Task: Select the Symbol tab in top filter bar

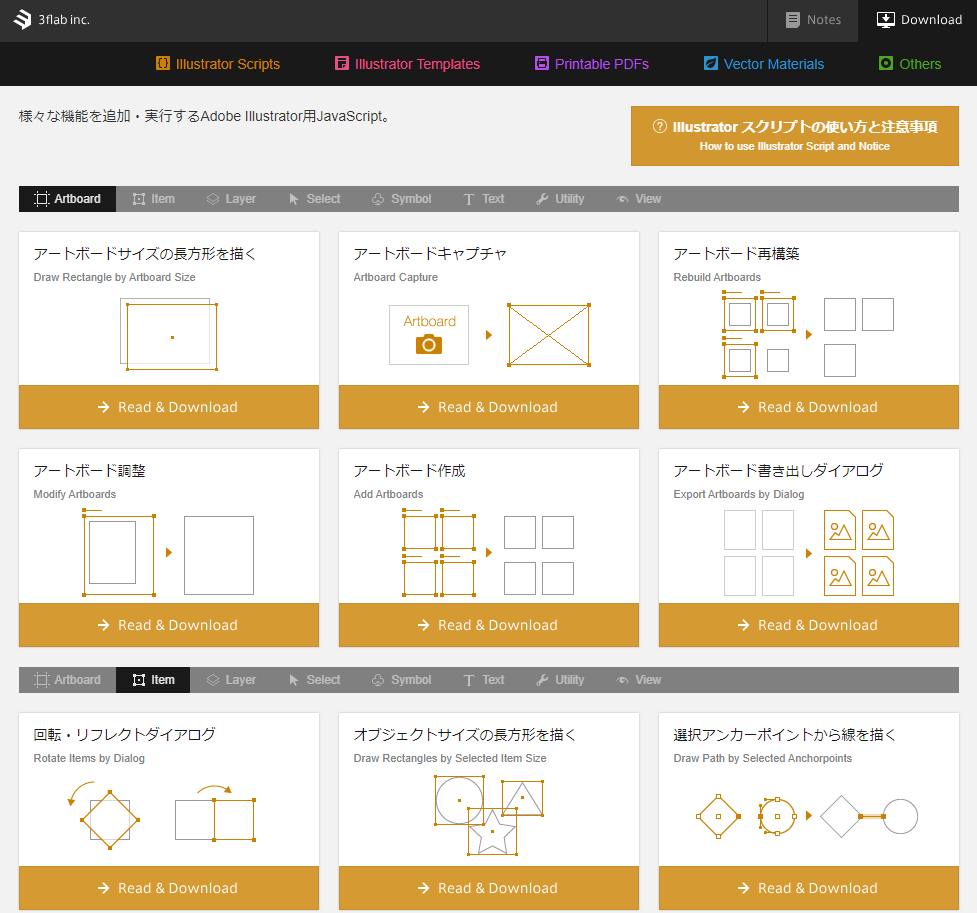Action: [x=400, y=199]
